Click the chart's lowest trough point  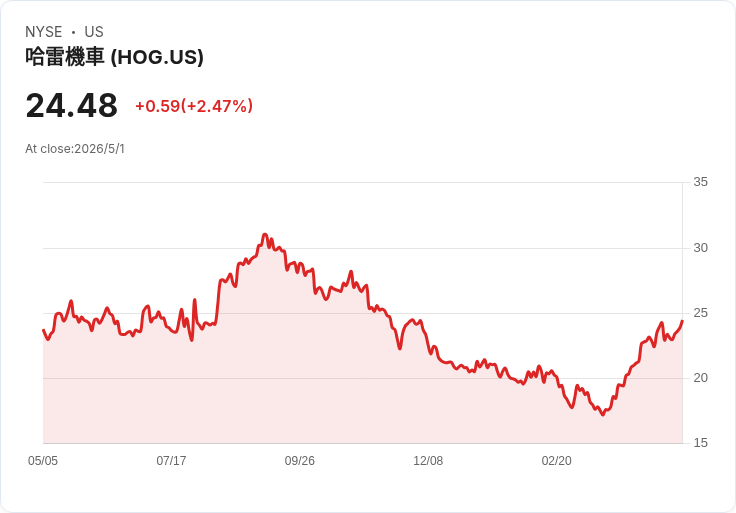pos(603,414)
